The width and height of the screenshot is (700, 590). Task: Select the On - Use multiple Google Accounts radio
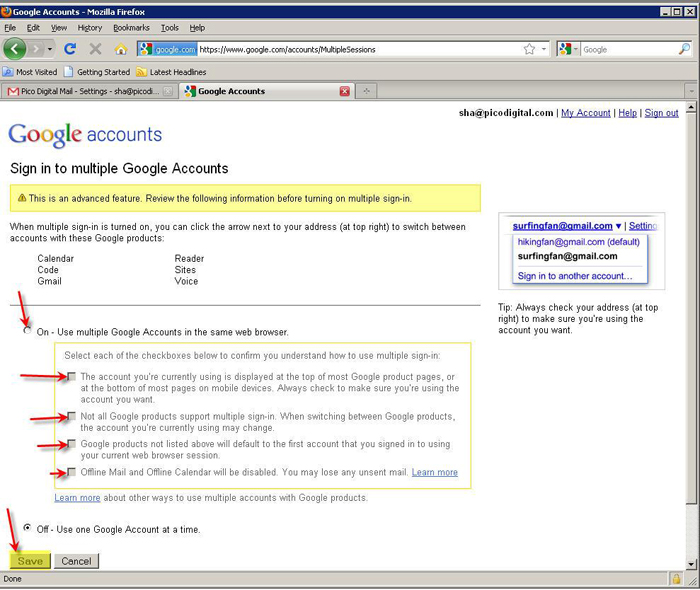point(28,330)
